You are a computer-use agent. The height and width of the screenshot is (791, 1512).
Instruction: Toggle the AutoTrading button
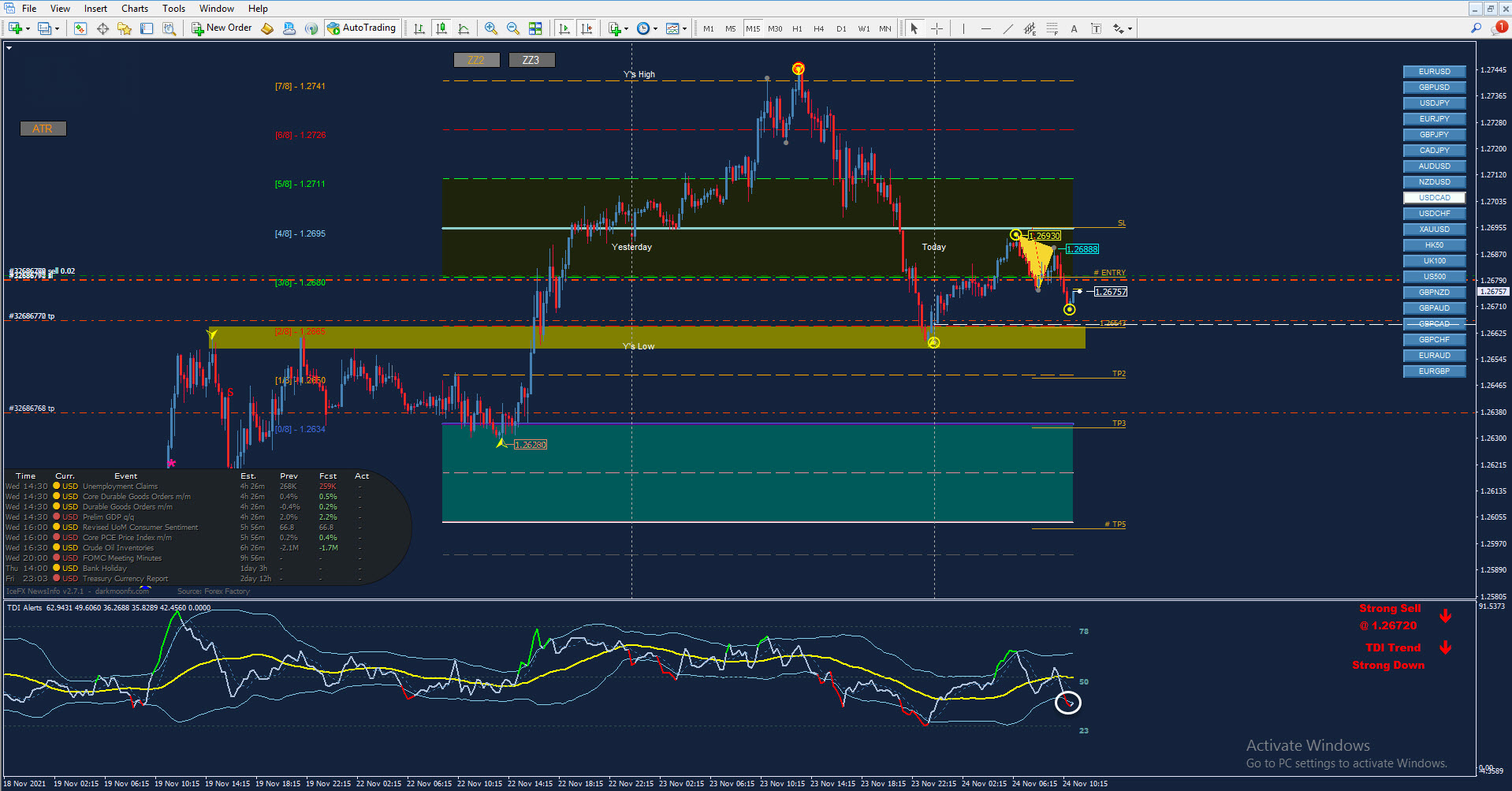pyautogui.click(x=361, y=28)
